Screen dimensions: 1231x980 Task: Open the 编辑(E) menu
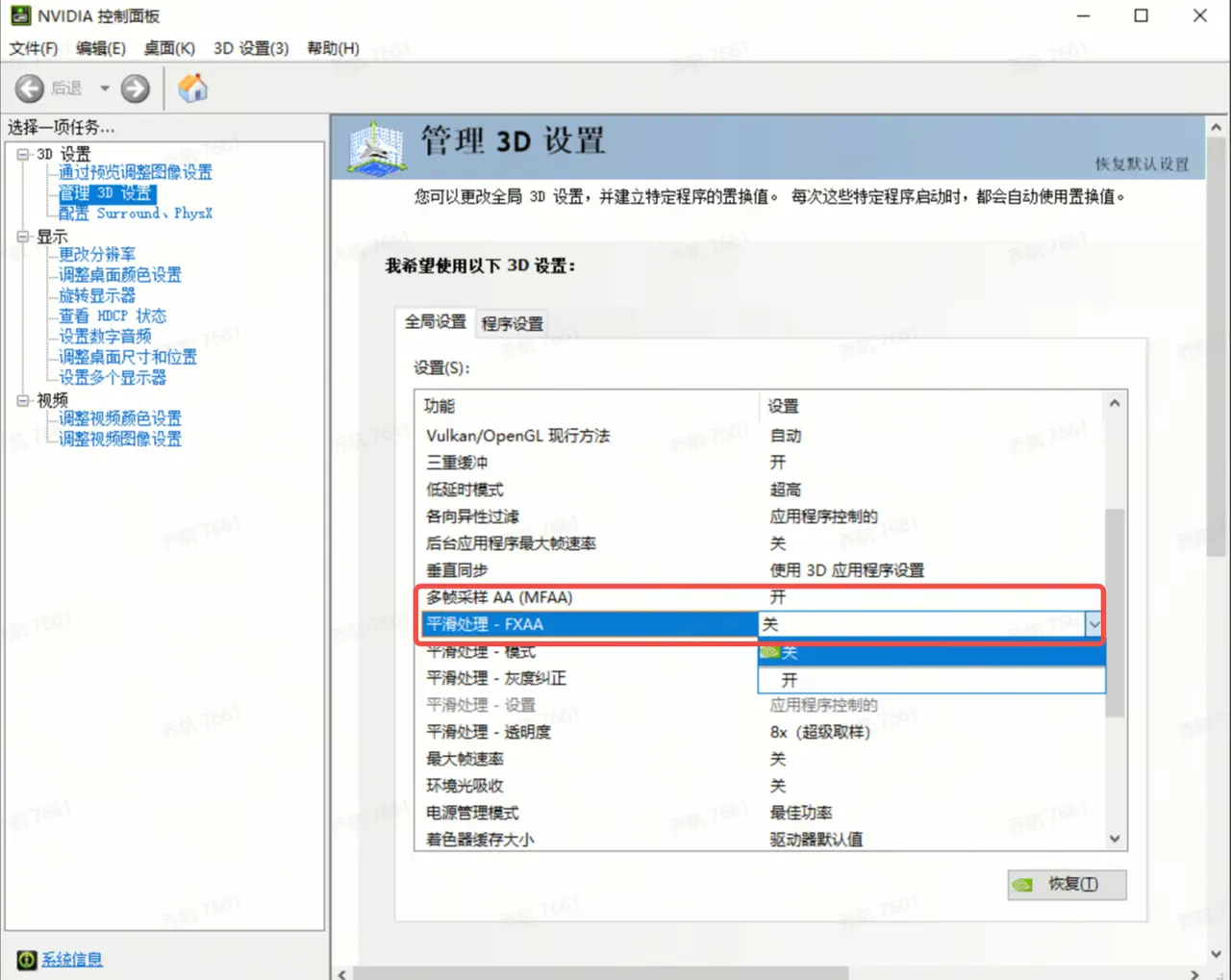101,48
